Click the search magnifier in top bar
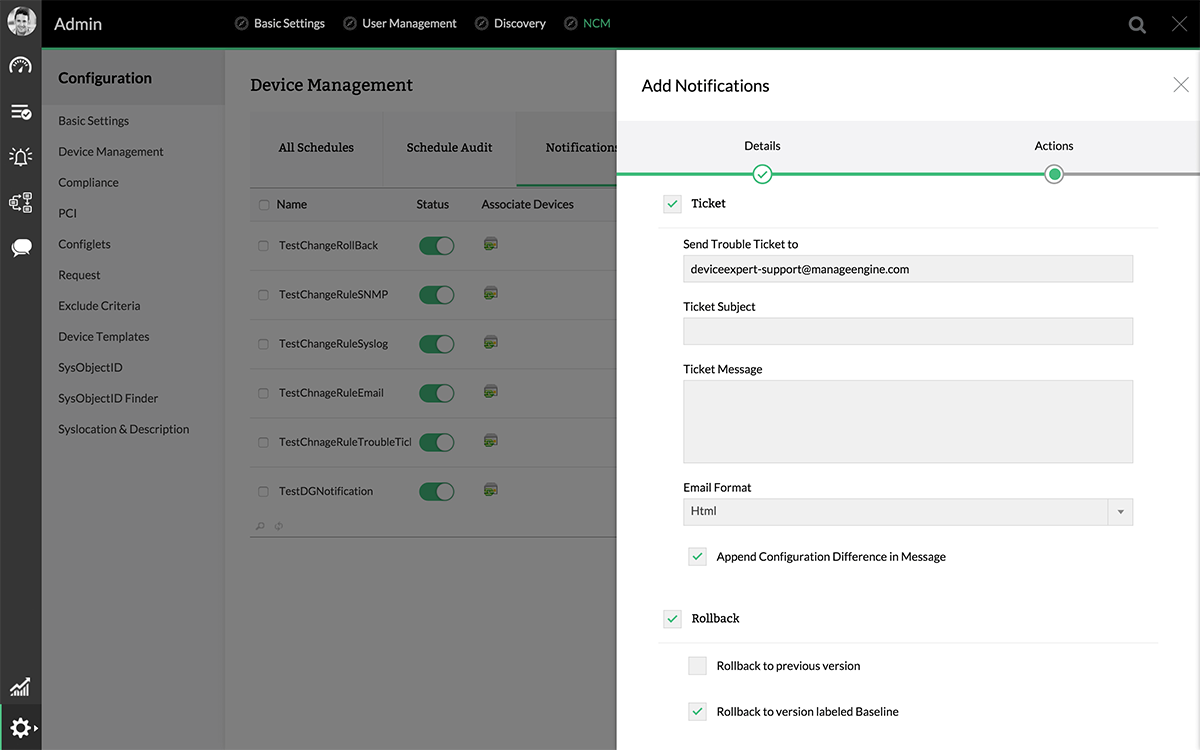 pyautogui.click(x=1137, y=25)
